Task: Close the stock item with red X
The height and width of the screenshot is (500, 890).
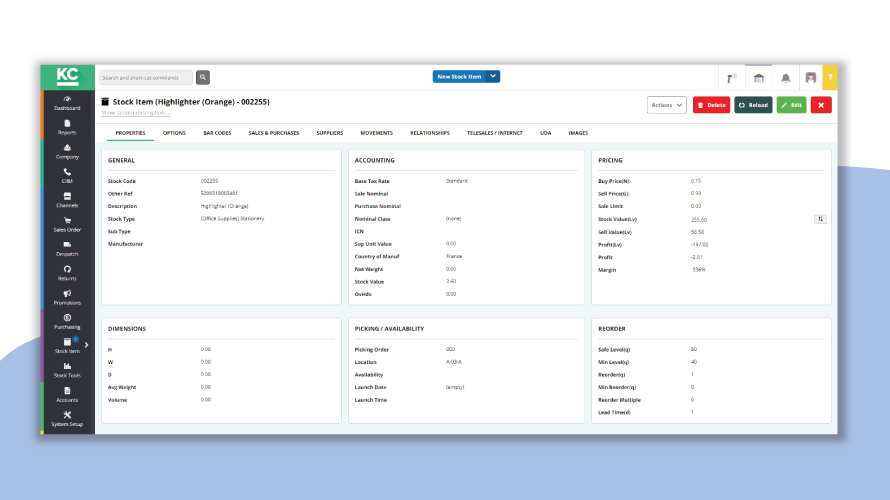Action: 821,105
